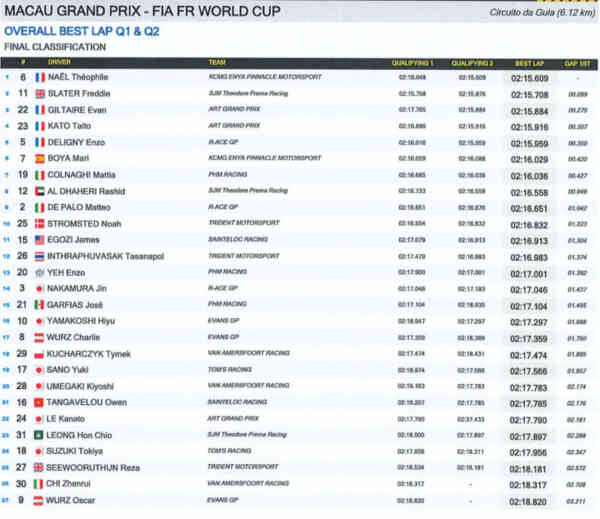Viewport: 600px width, 519px height.
Task: Click the UK flag next to SLATER Freddie
Action: [40, 93]
